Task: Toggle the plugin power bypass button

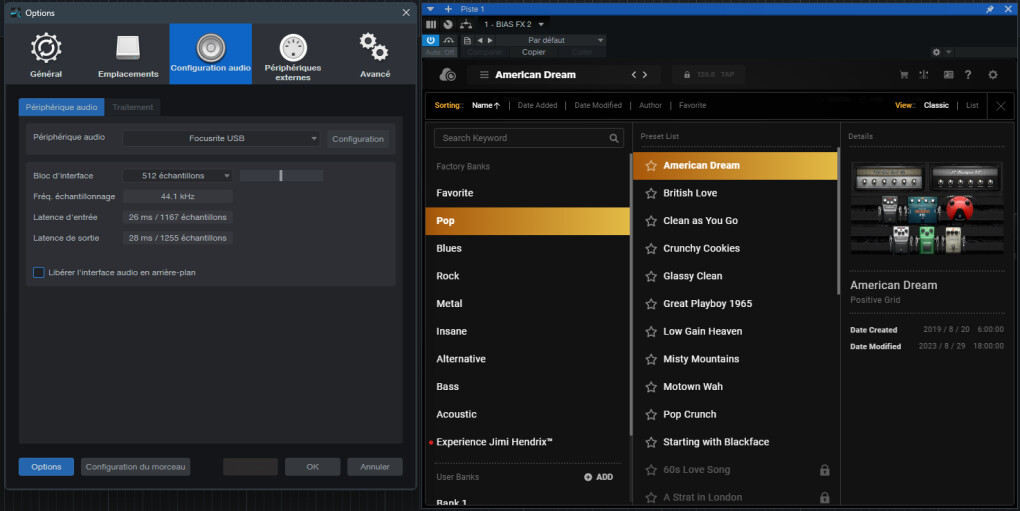Action: 431,40
